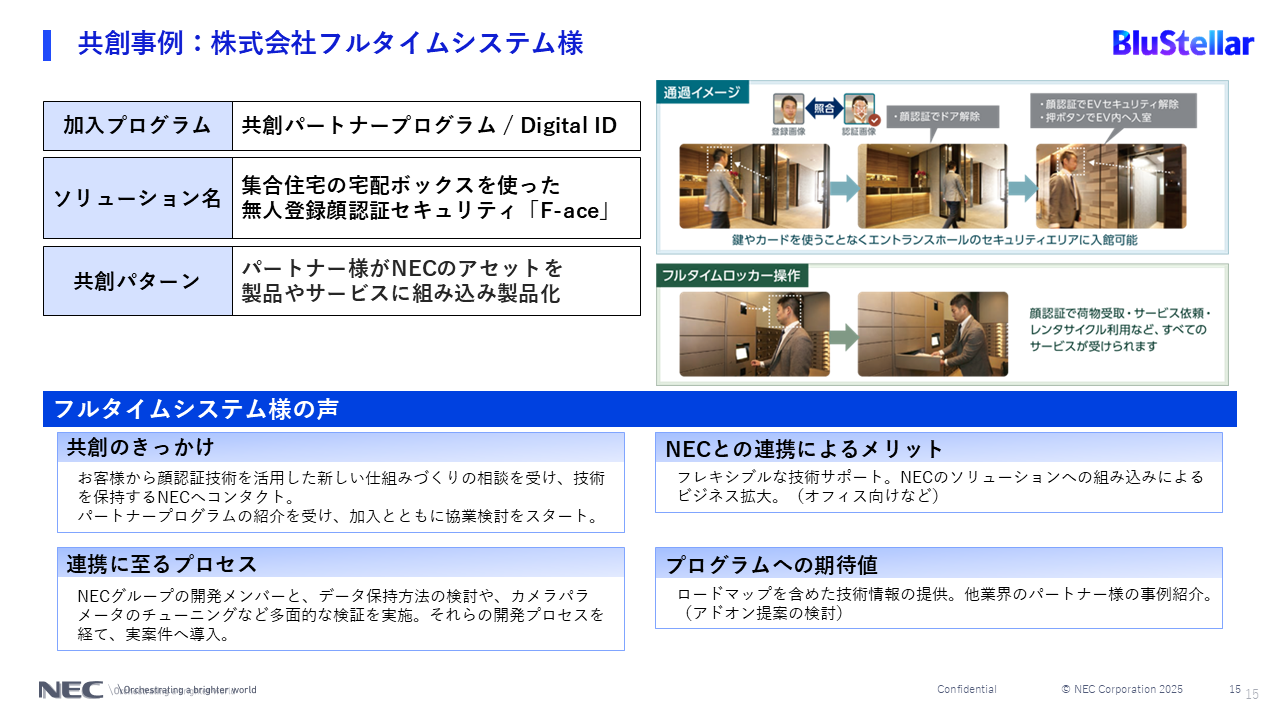This screenshot has height=720, width=1280.
Task: Select the slide title 共創事例：株式会社フルタイムシステム様
Action: 331,44
